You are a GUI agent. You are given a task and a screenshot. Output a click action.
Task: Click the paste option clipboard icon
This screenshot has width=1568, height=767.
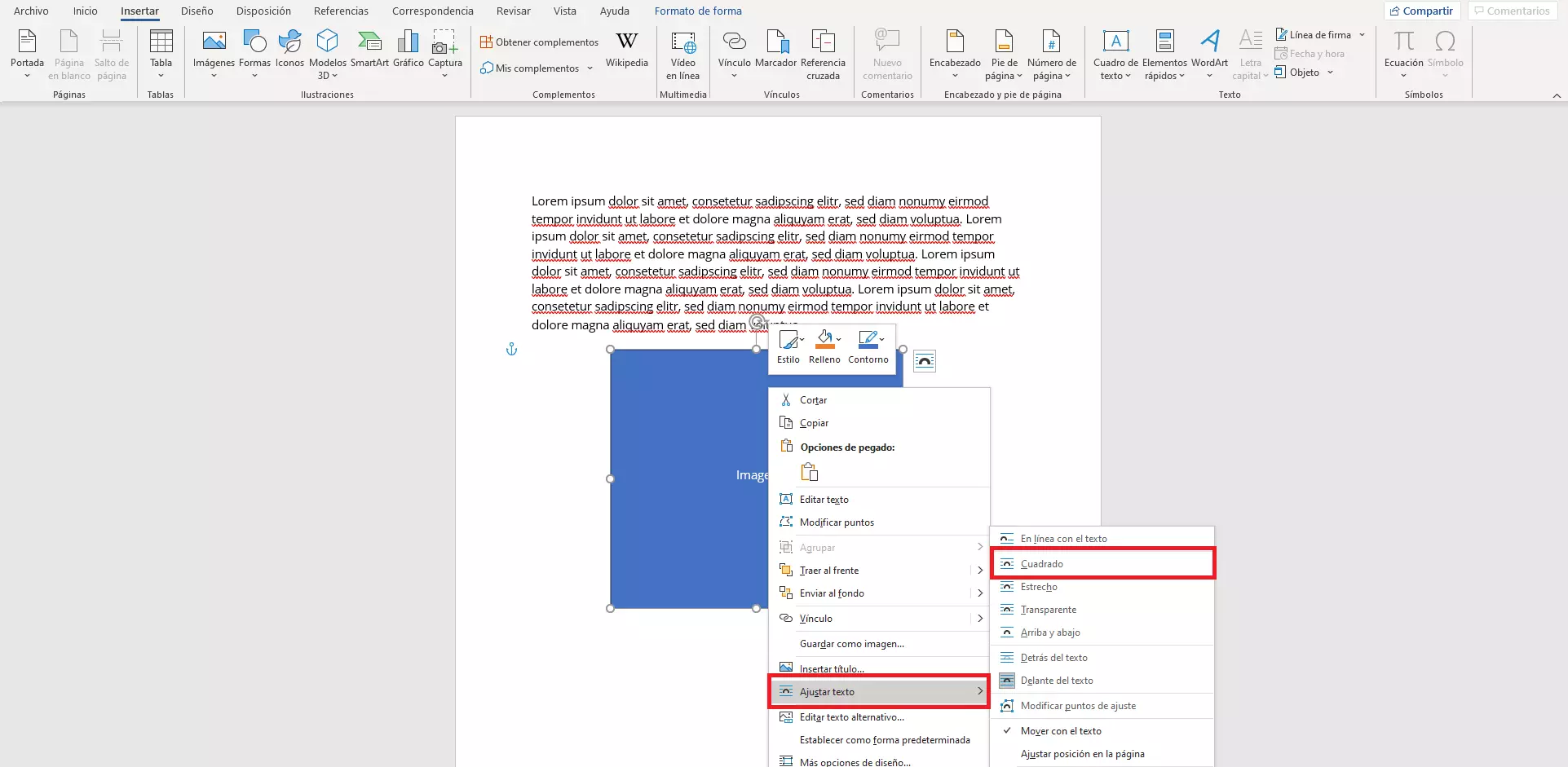coord(809,472)
